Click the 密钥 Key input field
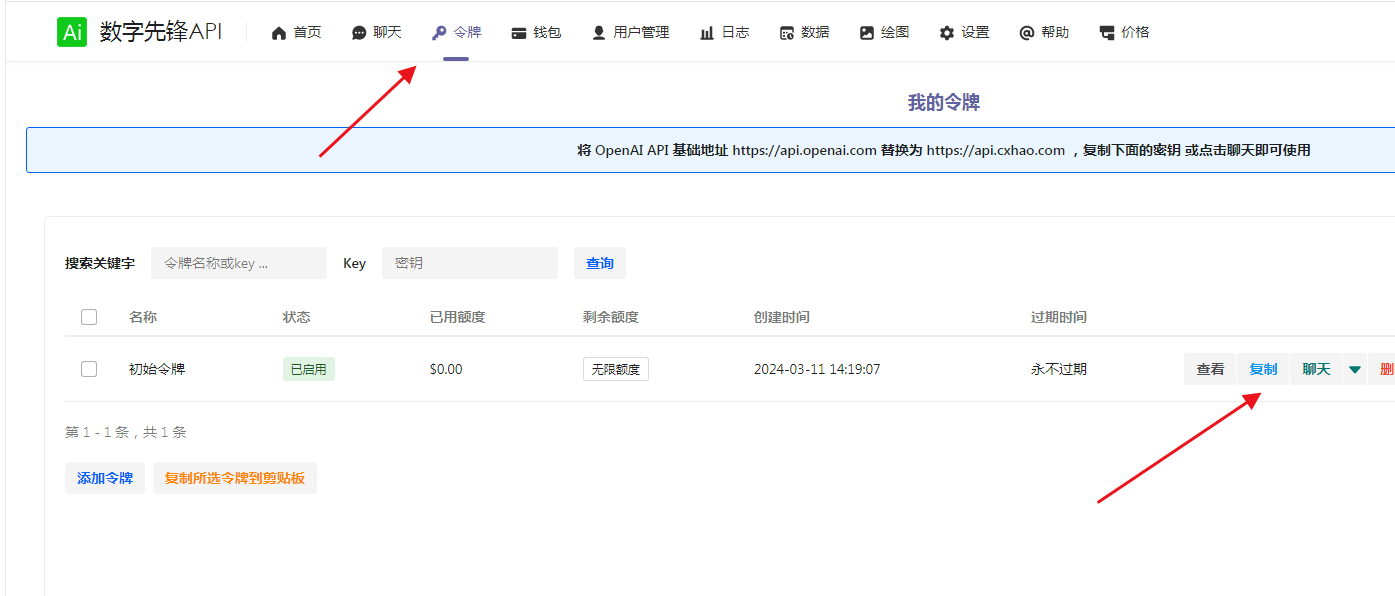 [470, 263]
